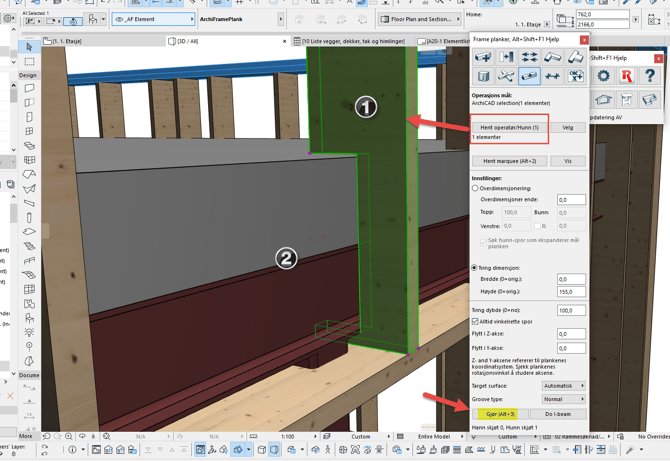670x461 pixels.
Task: Select the Overdimensjonering radio button
Action: pyautogui.click(x=475, y=188)
